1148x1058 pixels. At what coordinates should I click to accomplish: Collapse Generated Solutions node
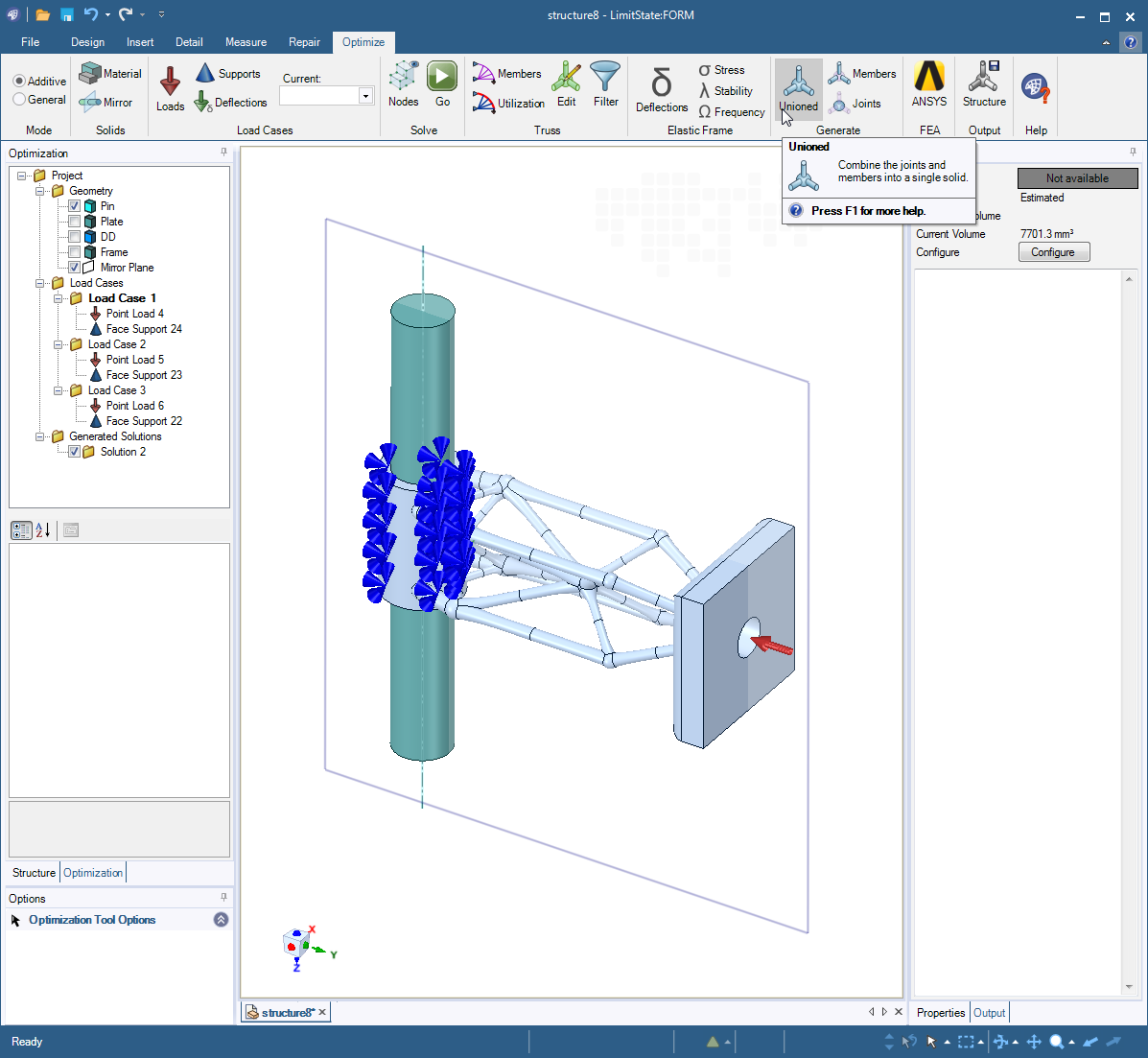(x=39, y=437)
